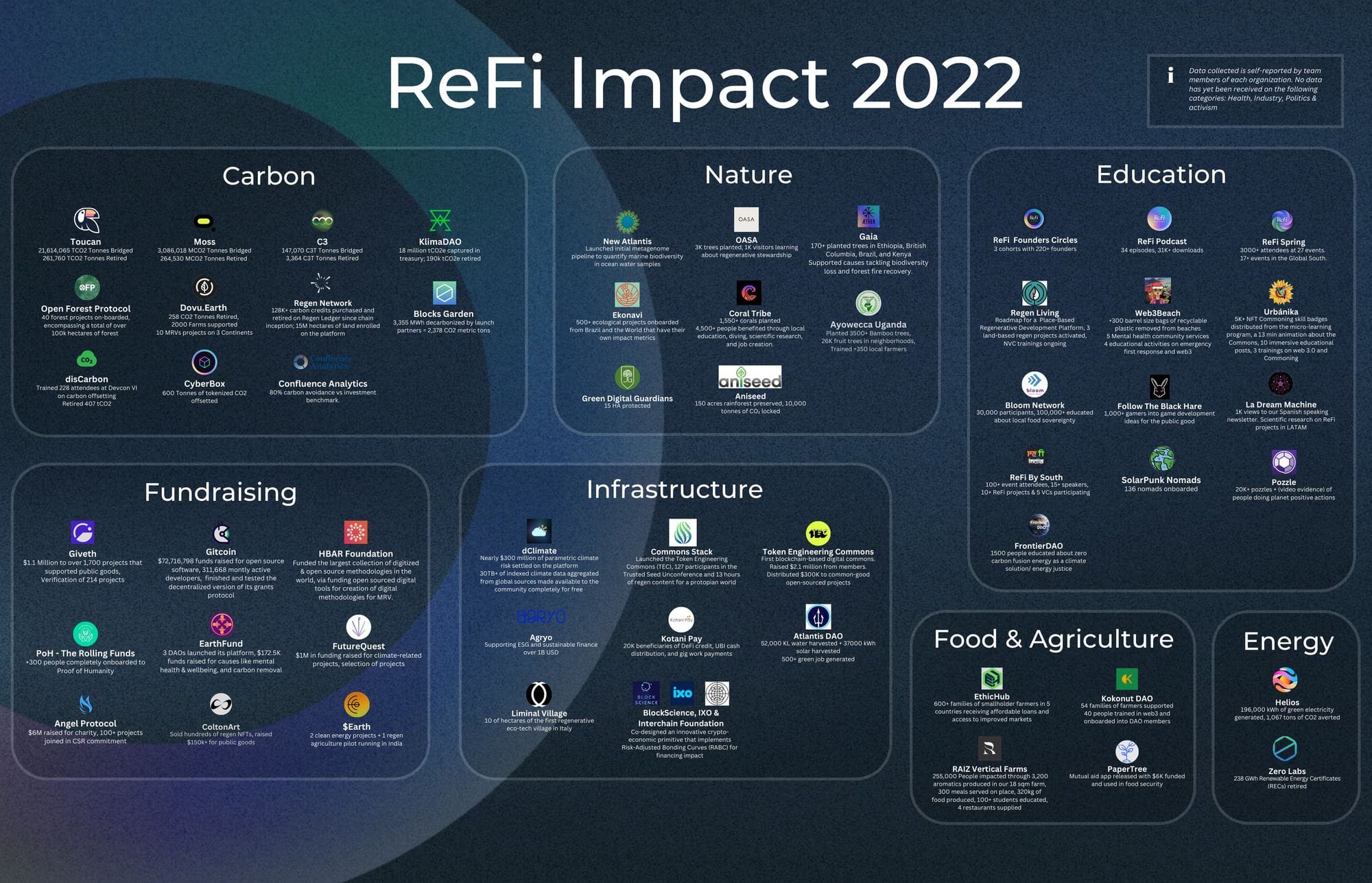Click the KlimaDAO green logo
The width and height of the screenshot is (1372, 883).
pyautogui.click(x=440, y=220)
